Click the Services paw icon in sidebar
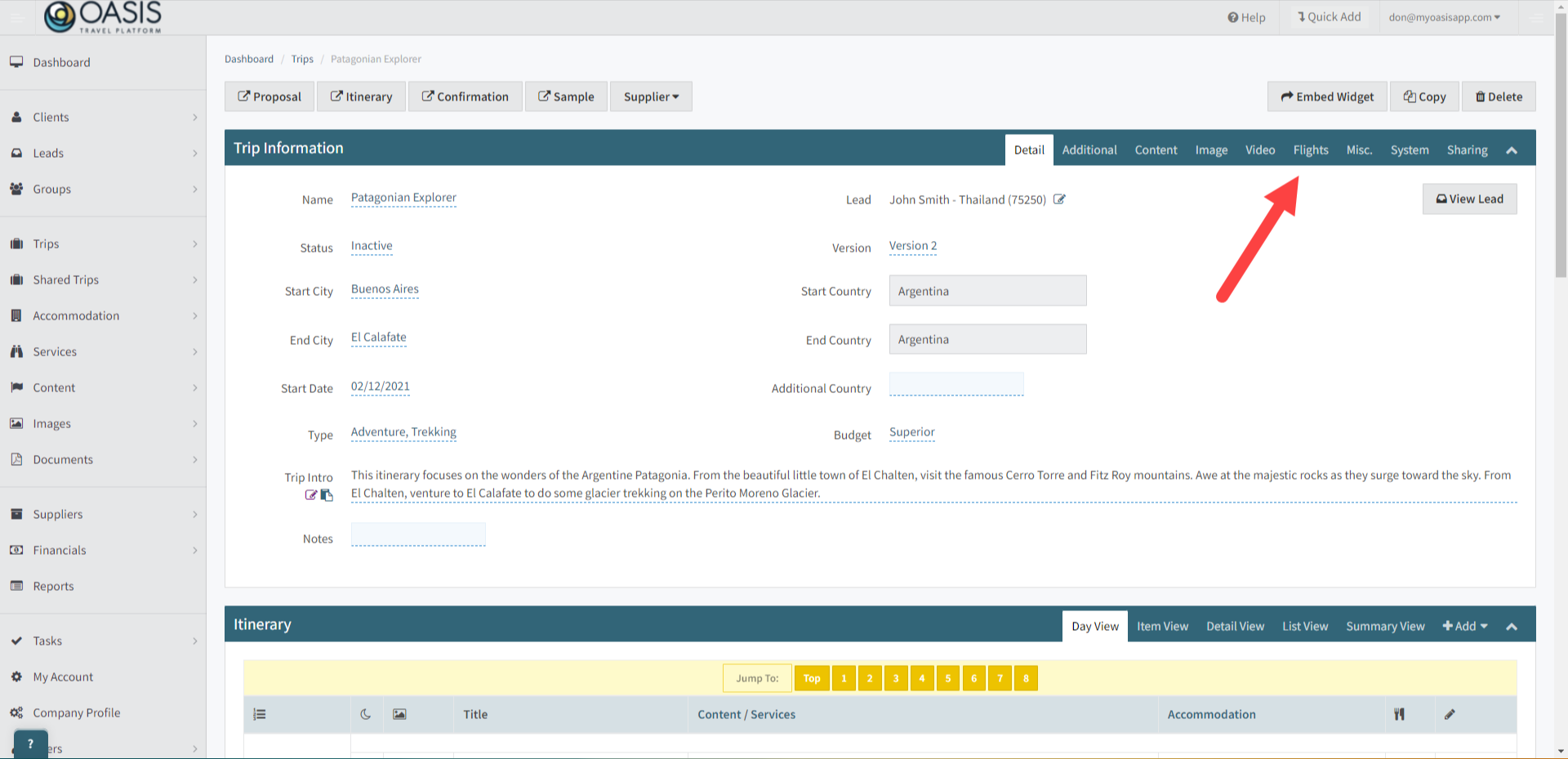Viewport: 1568px width, 759px height. pyautogui.click(x=16, y=351)
